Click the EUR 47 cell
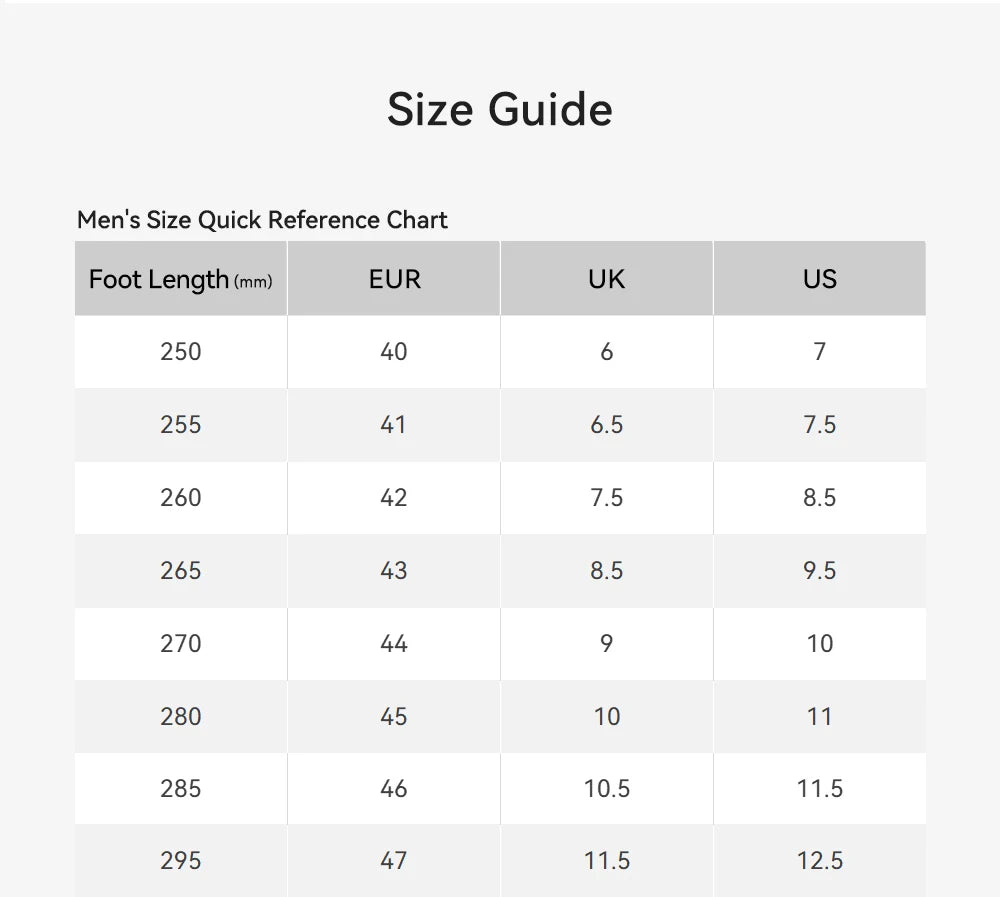1000x897 pixels. [394, 861]
